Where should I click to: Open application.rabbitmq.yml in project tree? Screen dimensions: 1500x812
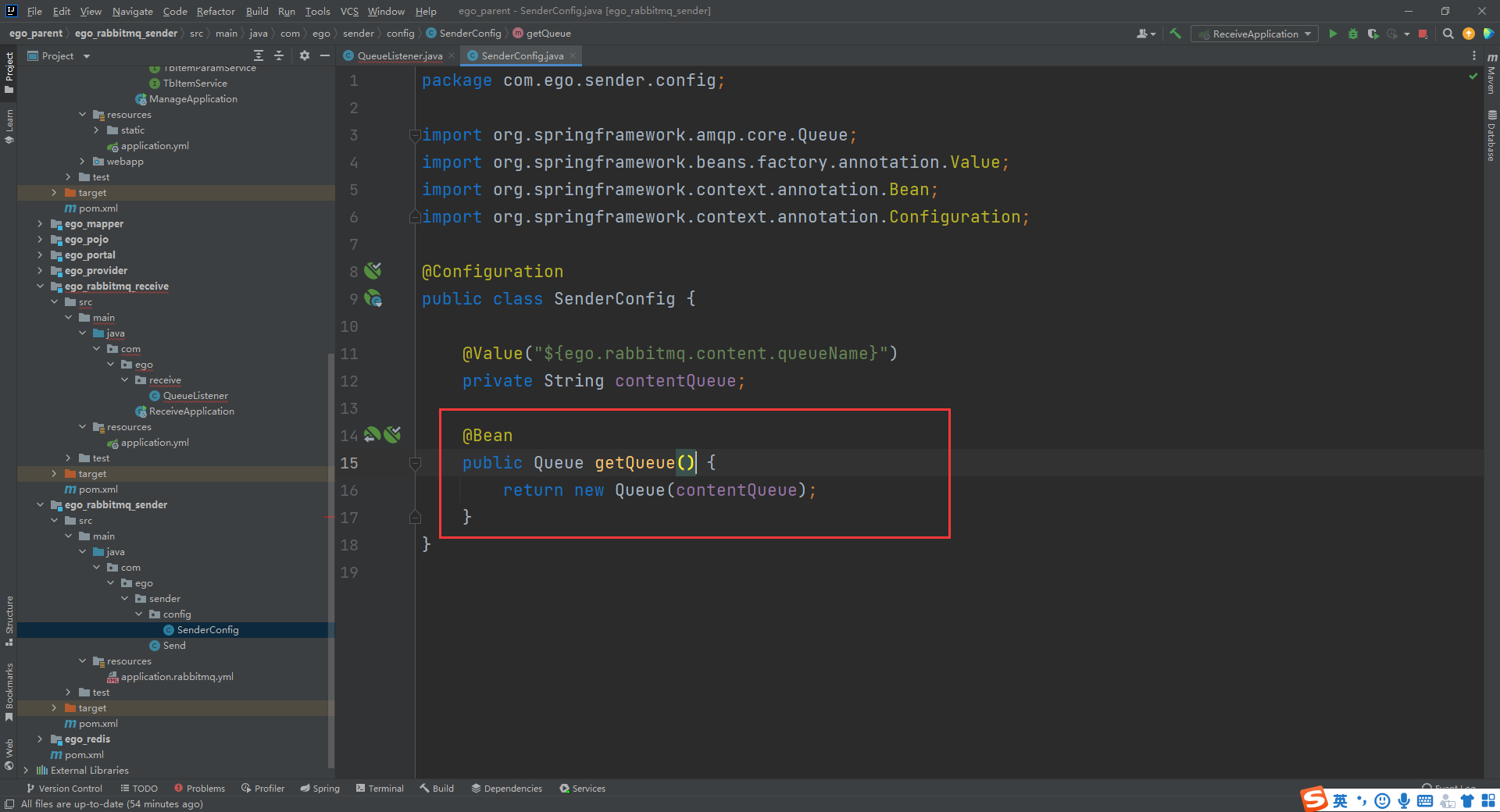click(170, 677)
